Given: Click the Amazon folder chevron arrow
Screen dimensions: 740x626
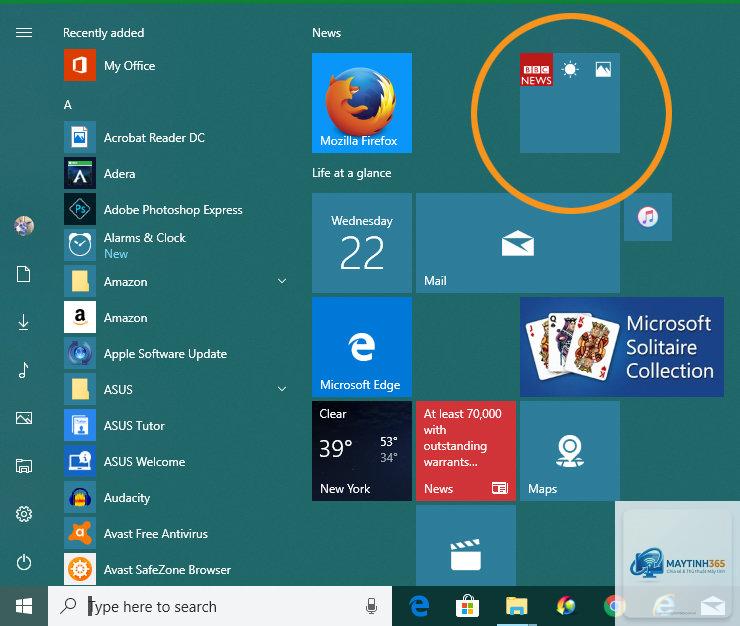Looking at the screenshot, I should coord(282,281).
